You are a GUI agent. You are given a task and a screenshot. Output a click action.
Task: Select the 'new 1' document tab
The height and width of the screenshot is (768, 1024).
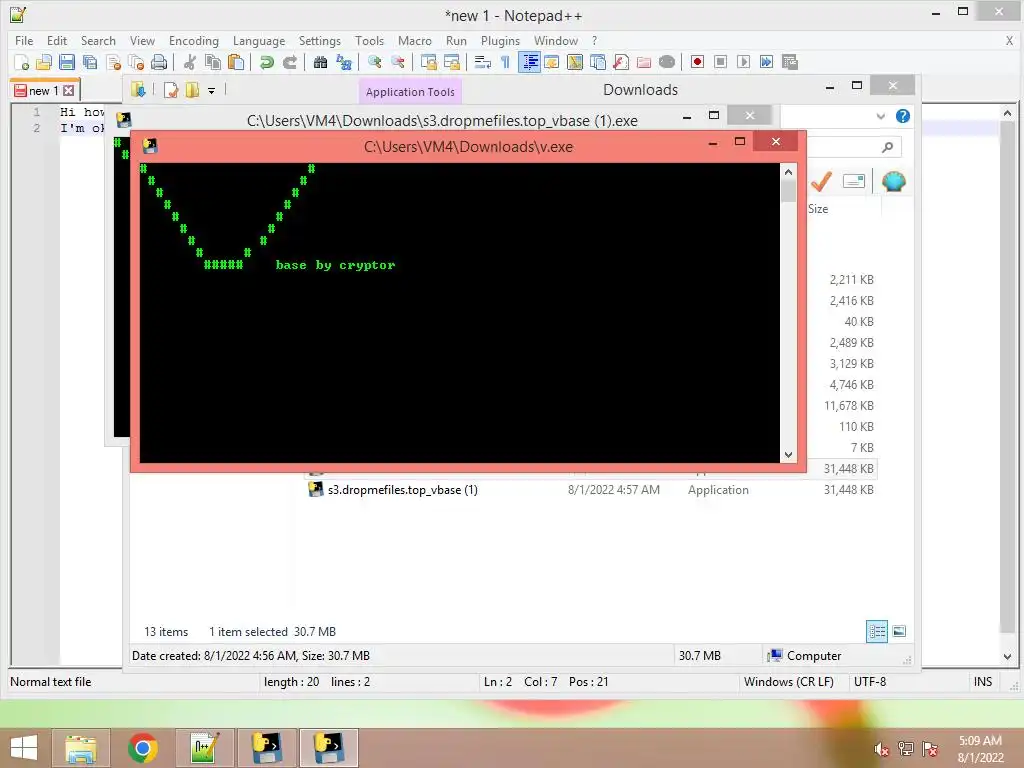[44, 90]
